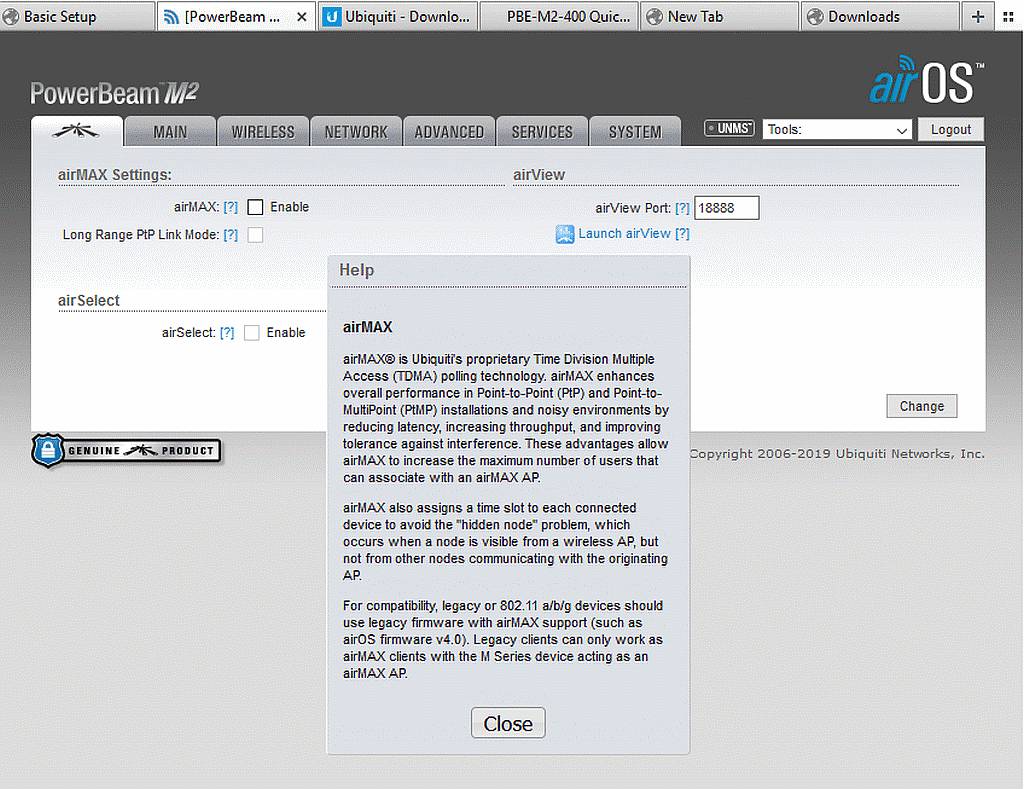Click the airOS logo

[x=926, y=80]
